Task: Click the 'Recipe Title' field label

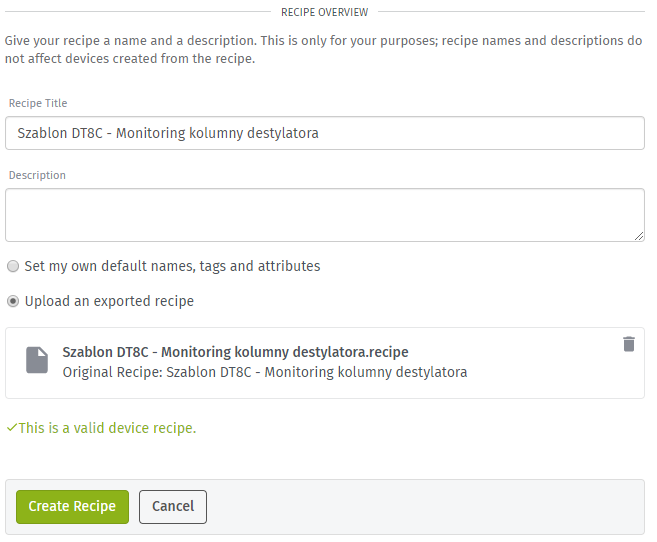Action: click(38, 103)
